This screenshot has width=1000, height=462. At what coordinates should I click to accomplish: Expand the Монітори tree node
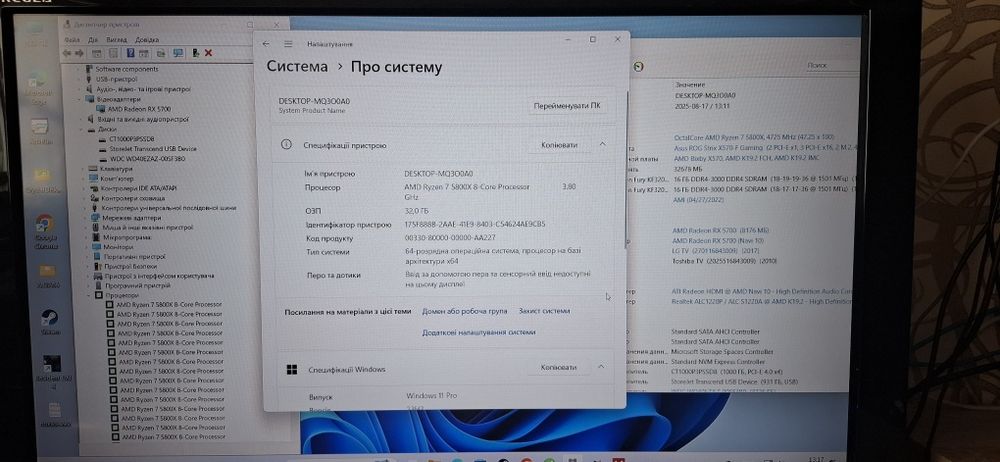(87, 247)
